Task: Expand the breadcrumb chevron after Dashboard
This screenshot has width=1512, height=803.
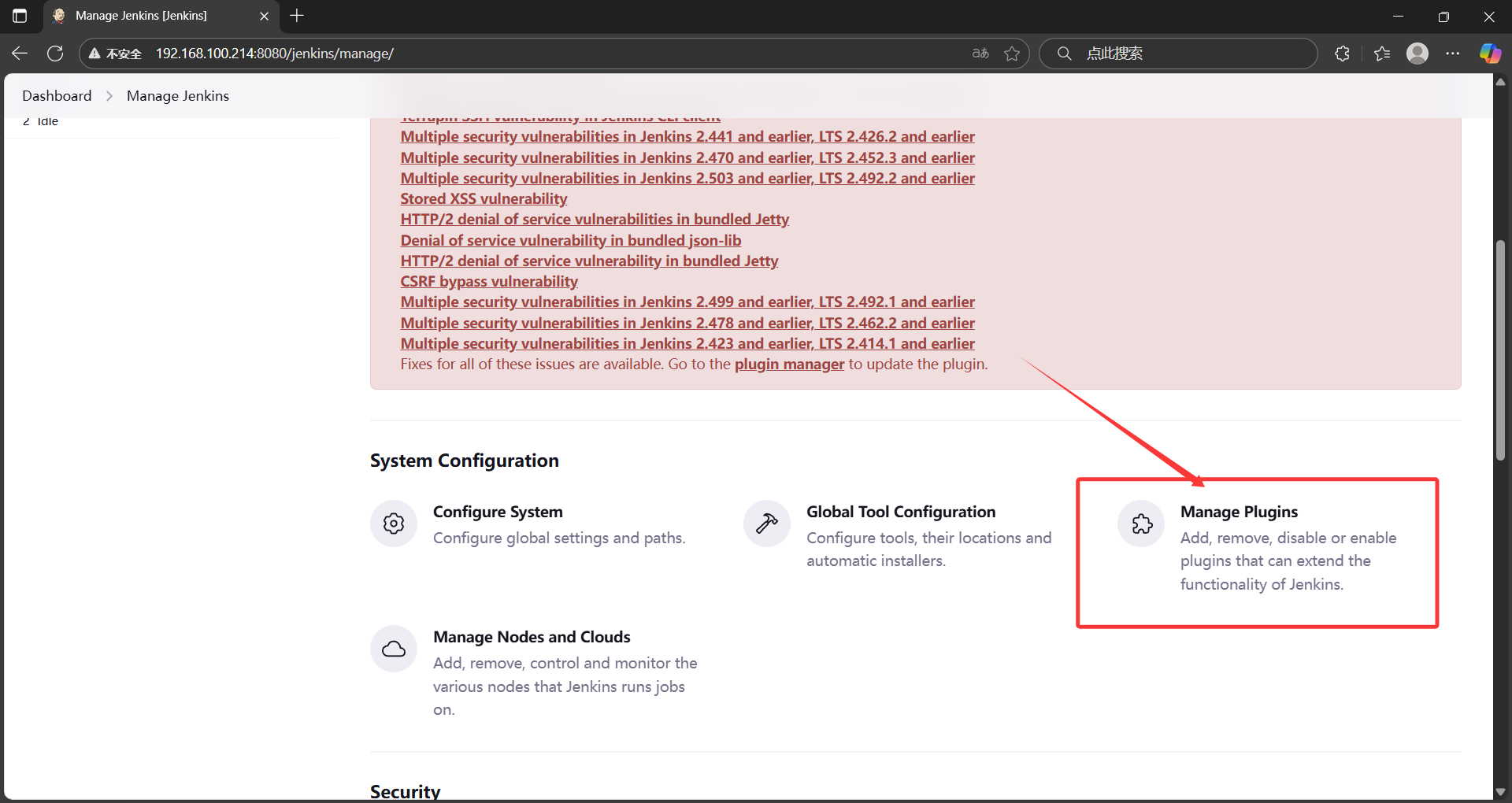Action: [x=109, y=96]
